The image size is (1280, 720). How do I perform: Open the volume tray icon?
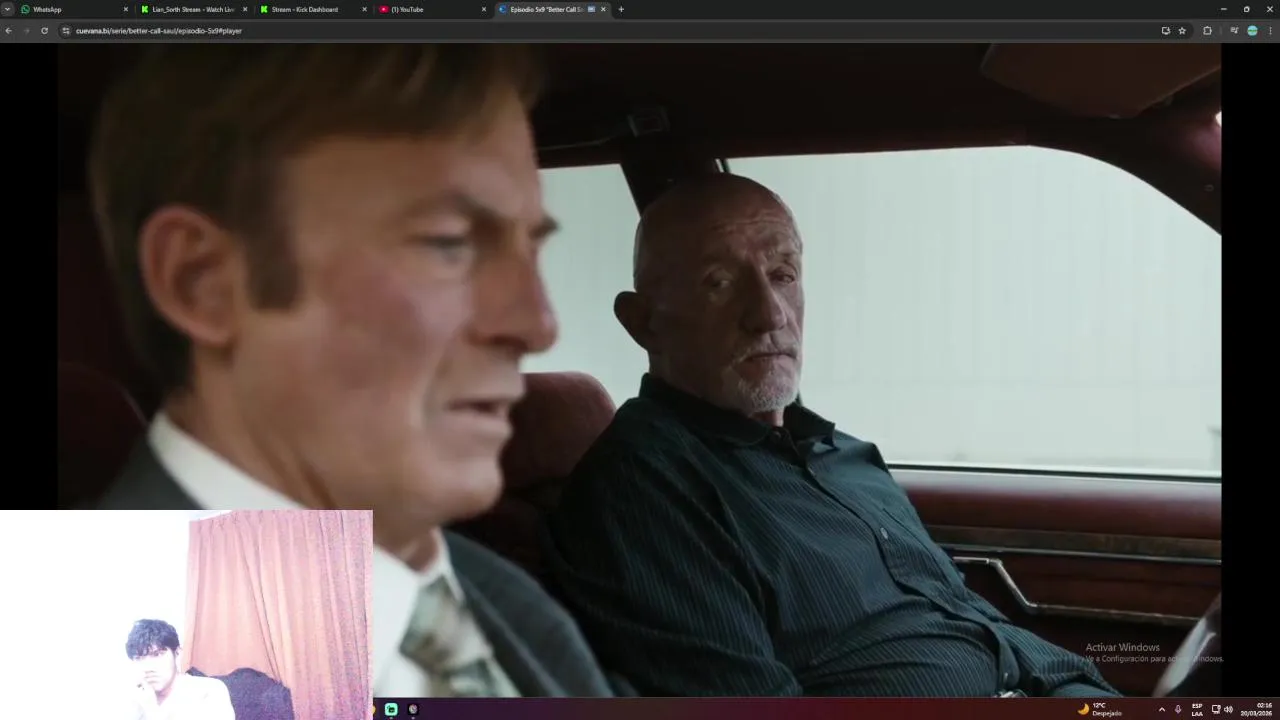point(1228,709)
